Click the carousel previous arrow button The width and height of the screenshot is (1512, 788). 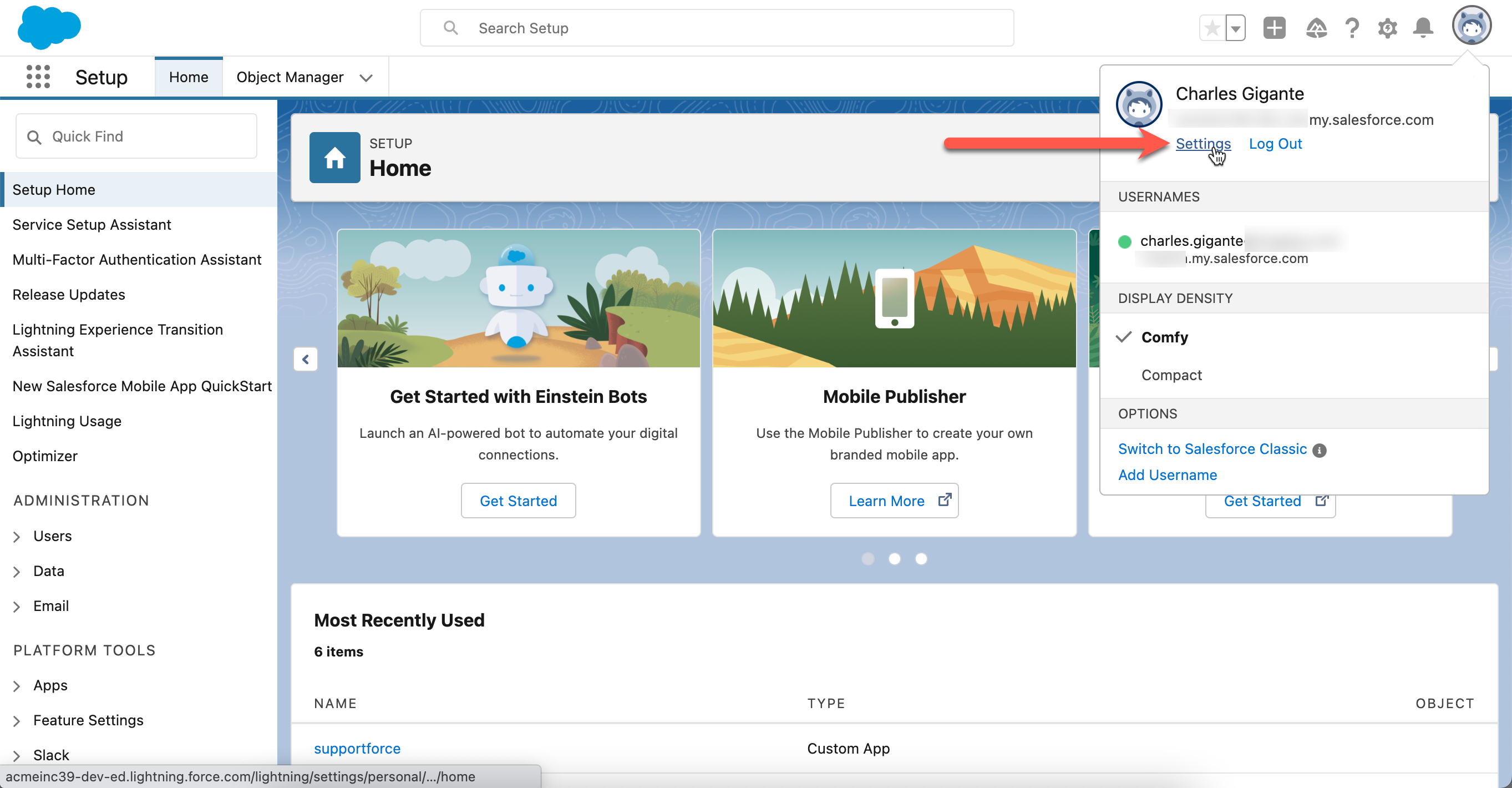305,359
